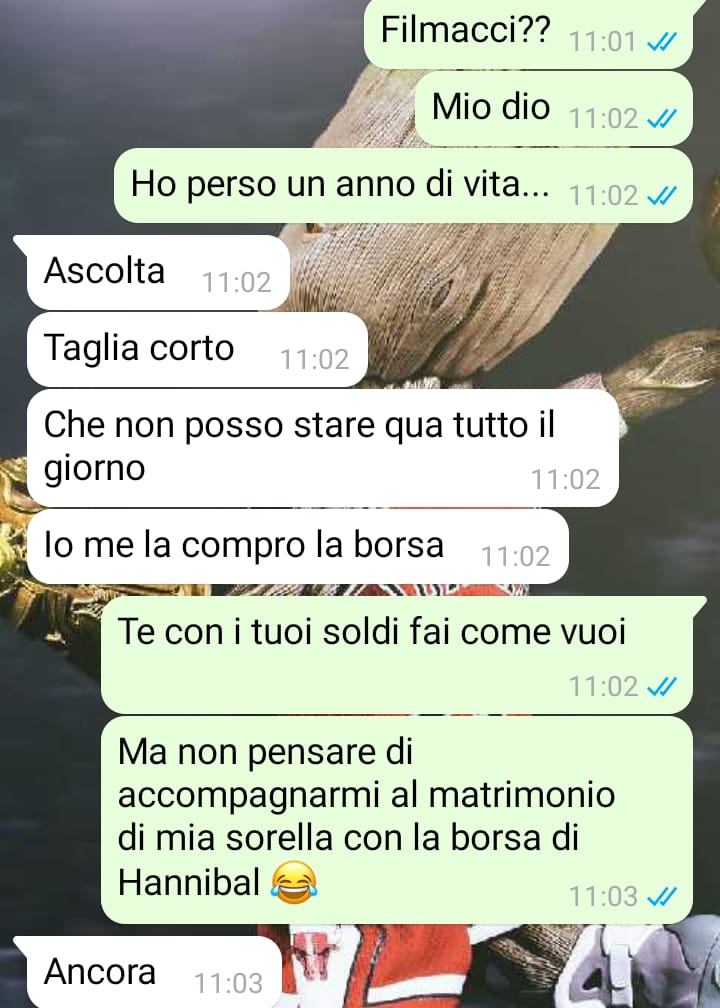
Task: Click the 11:02 timestamp beside 'Ascolta'
Action: point(237,283)
